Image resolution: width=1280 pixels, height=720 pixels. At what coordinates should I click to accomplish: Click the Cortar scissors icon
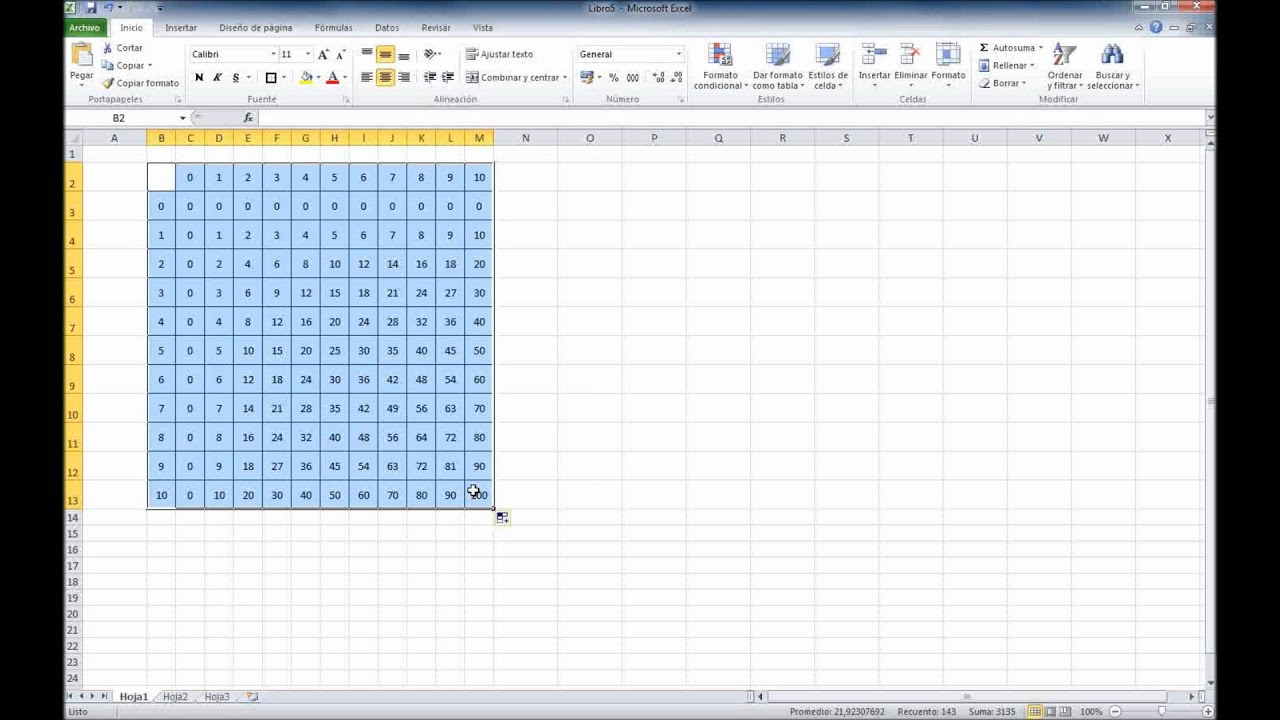108,48
